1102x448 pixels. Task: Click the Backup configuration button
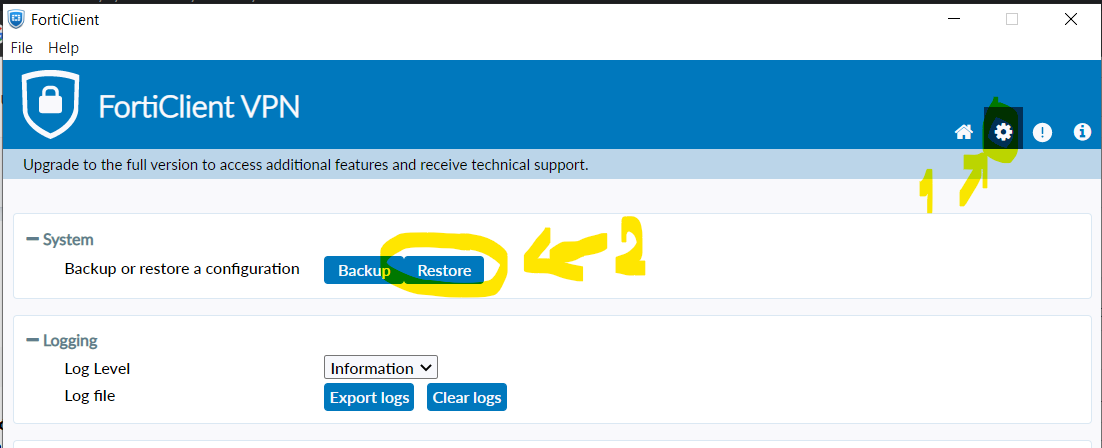tap(363, 270)
